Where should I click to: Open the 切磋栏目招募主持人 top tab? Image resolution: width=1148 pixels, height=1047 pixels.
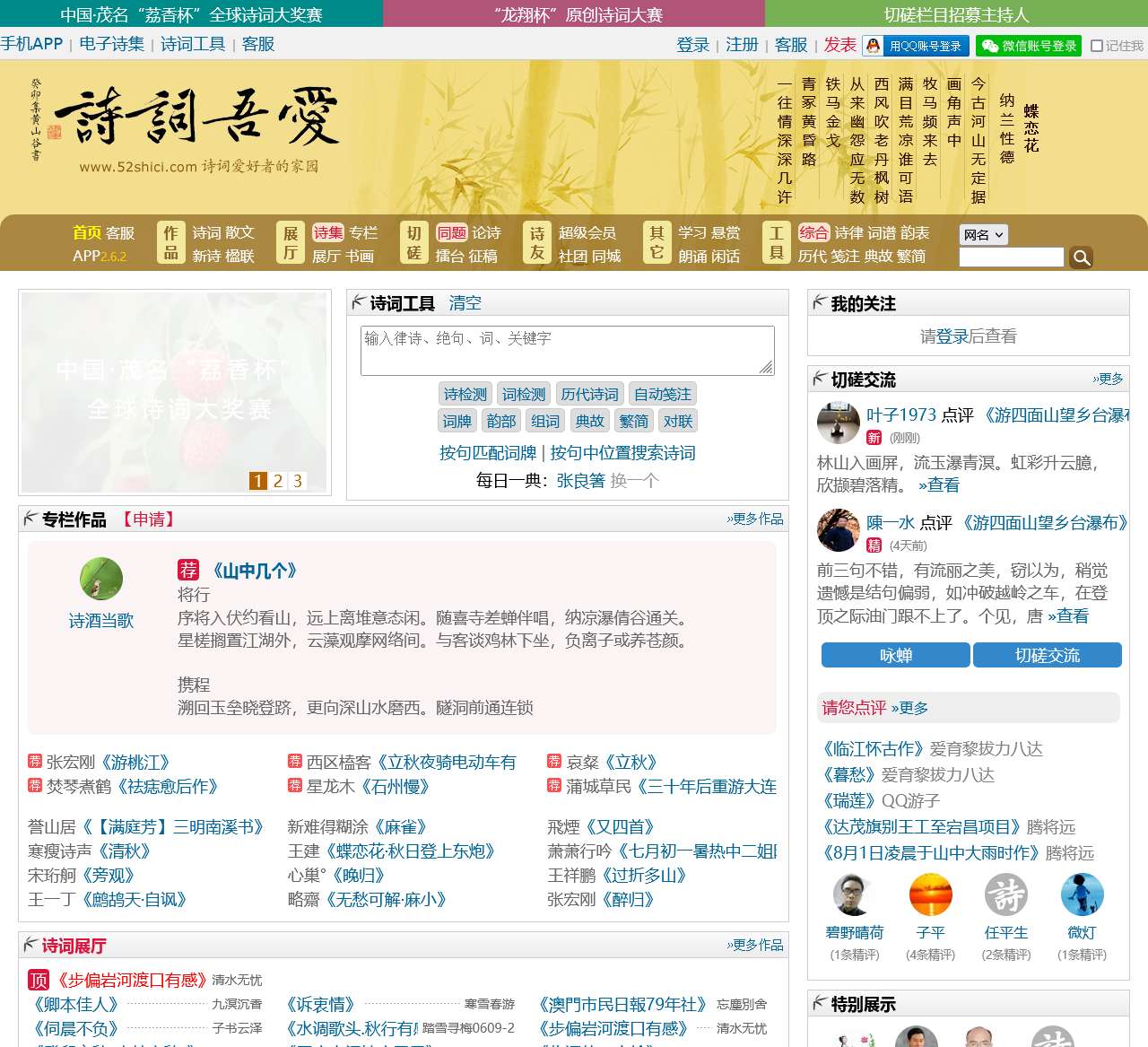pyautogui.click(x=956, y=14)
